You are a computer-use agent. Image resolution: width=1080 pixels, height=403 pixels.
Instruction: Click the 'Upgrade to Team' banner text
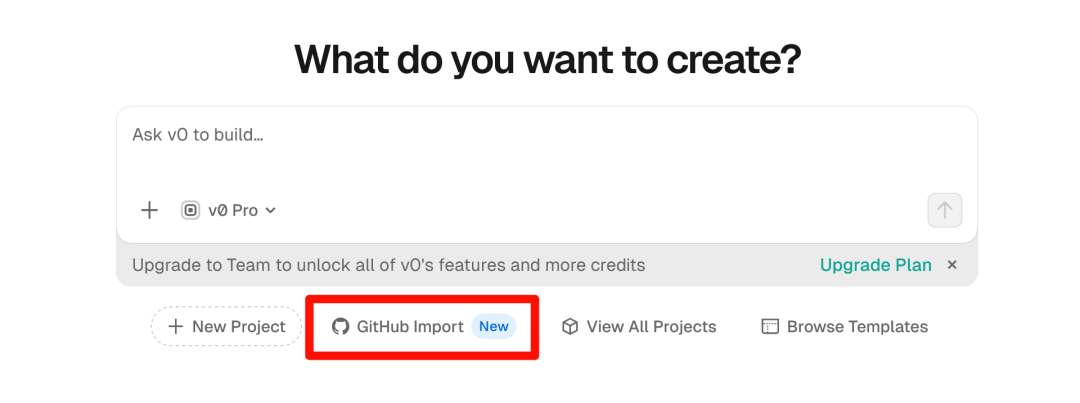pos(388,265)
